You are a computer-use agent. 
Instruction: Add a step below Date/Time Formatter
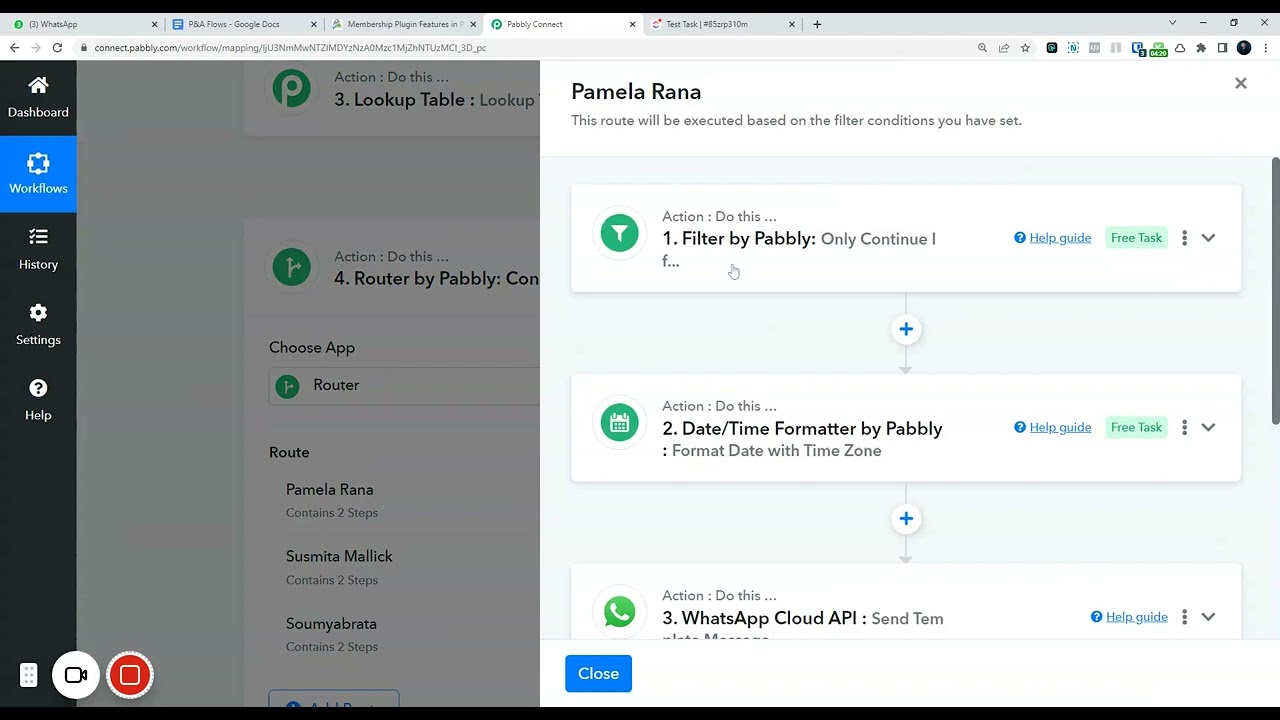click(906, 518)
